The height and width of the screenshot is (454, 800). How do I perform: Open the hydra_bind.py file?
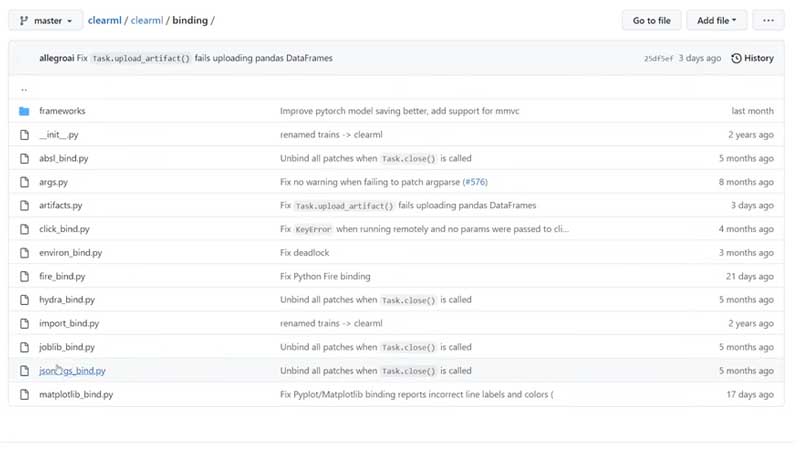[67, 300]
